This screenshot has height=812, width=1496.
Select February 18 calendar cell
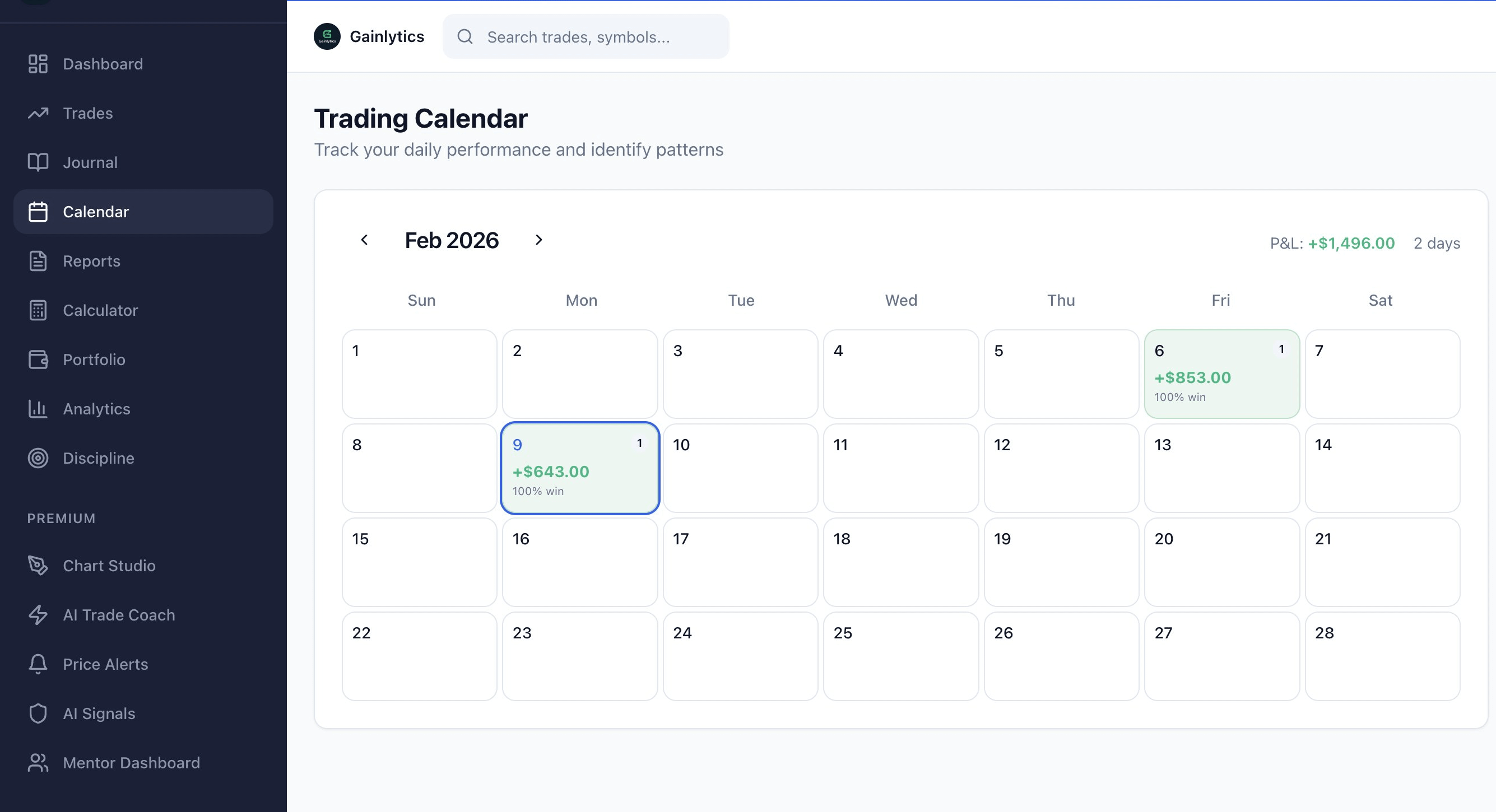tap(900, 562)
